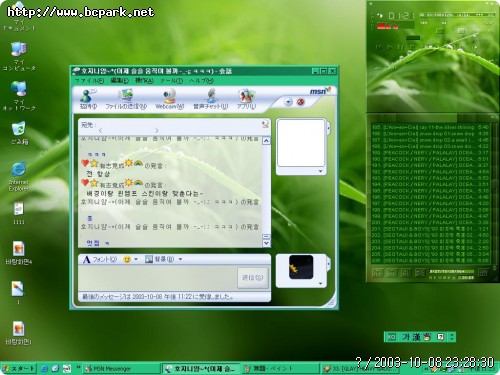Image resolution: width=500 pixels, height=375 pixels.
Task: Click the IME pad icon next to 漢
Action: [427, 337]
